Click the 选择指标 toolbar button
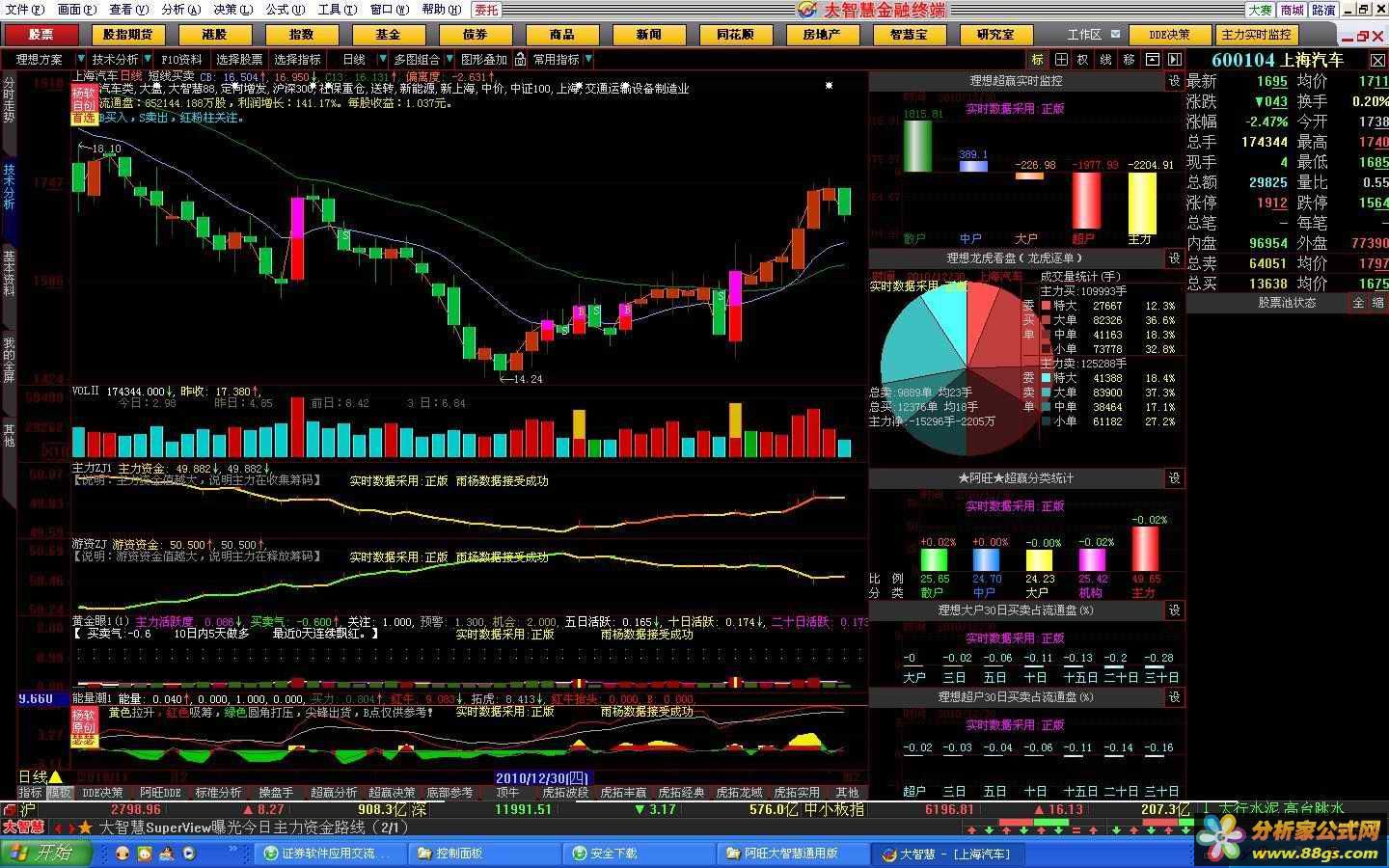1389x868 pixels. (297, 59)
